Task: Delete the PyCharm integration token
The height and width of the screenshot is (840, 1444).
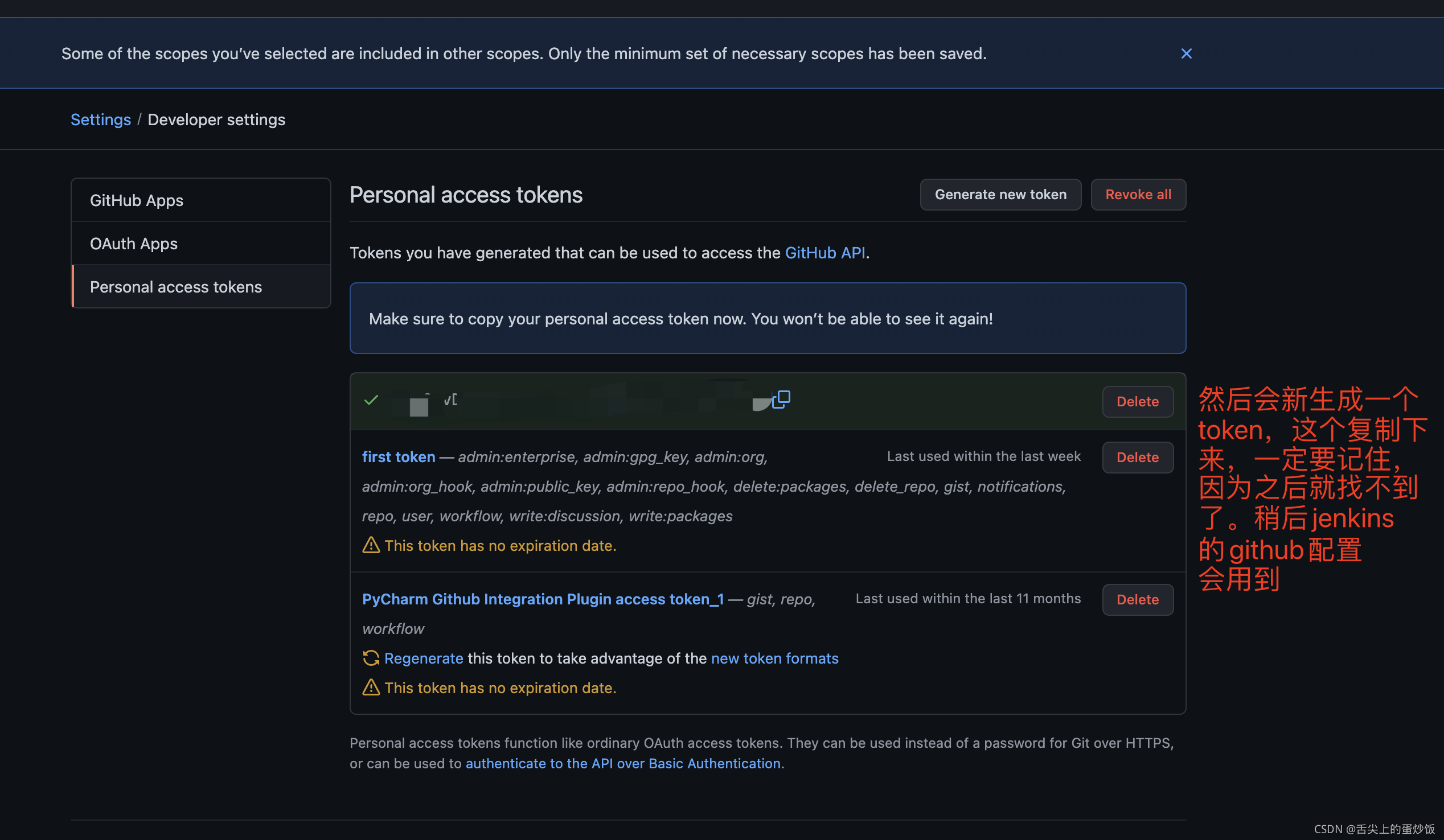Action: click(x=1137, y=599)
